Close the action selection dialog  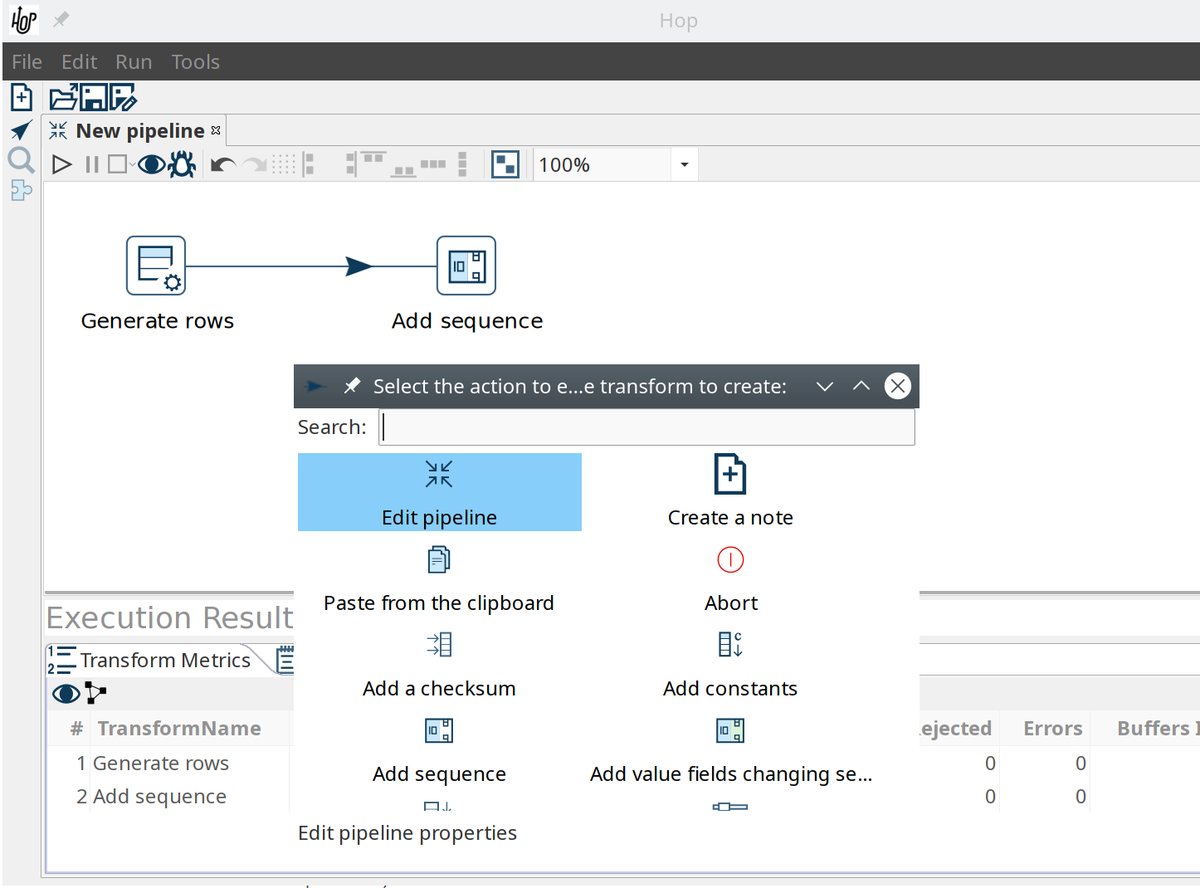[898, 386]
